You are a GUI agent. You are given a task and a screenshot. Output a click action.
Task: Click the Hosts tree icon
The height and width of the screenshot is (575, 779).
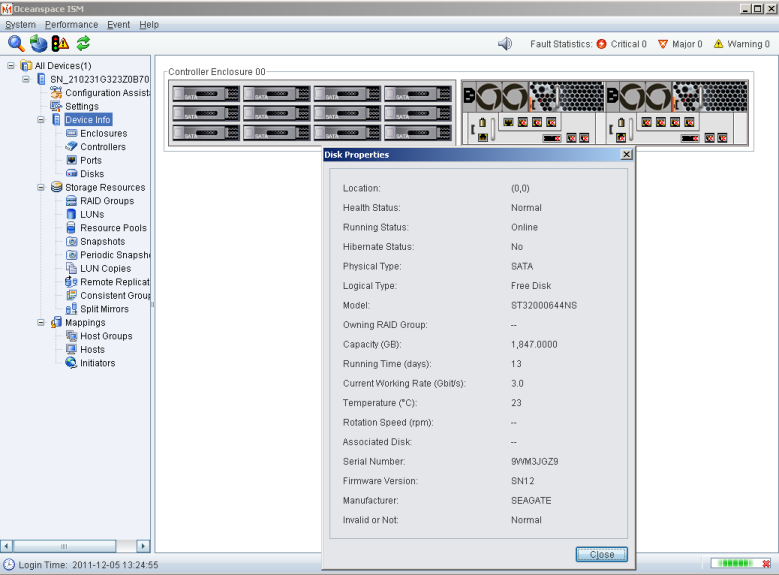coord(72,349)
